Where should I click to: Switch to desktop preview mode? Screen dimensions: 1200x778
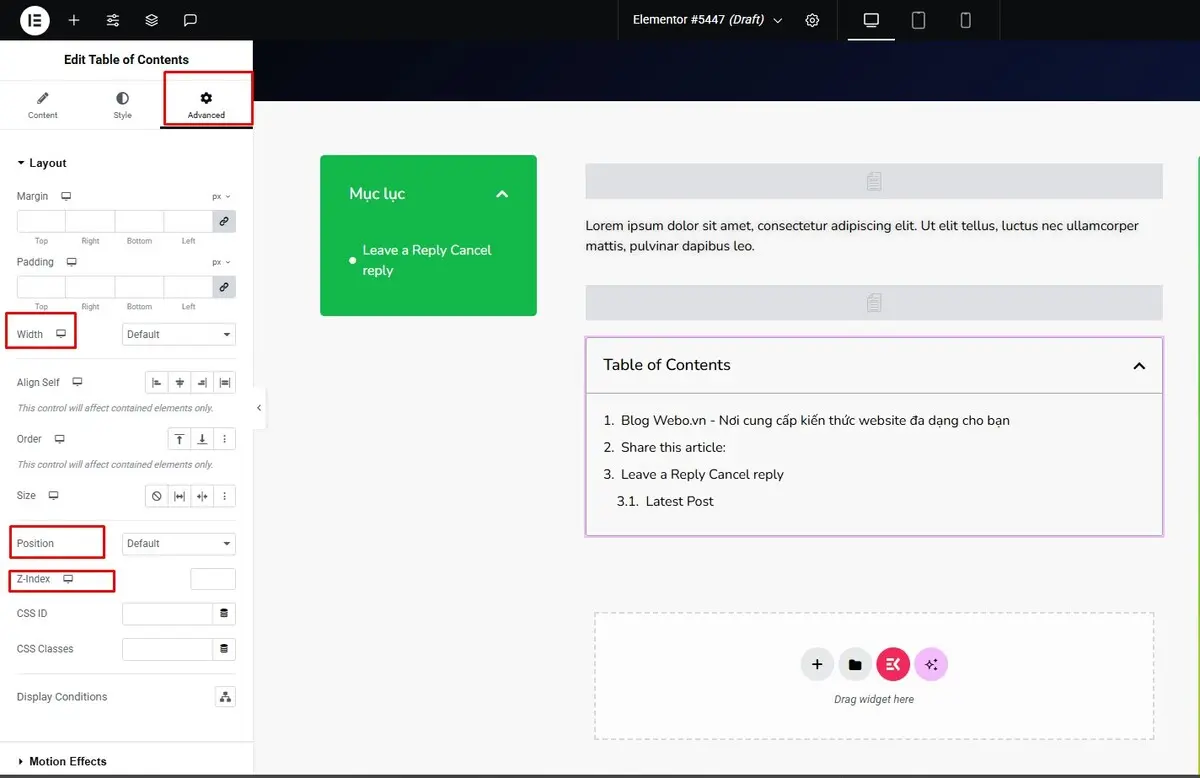coord(871,20)
